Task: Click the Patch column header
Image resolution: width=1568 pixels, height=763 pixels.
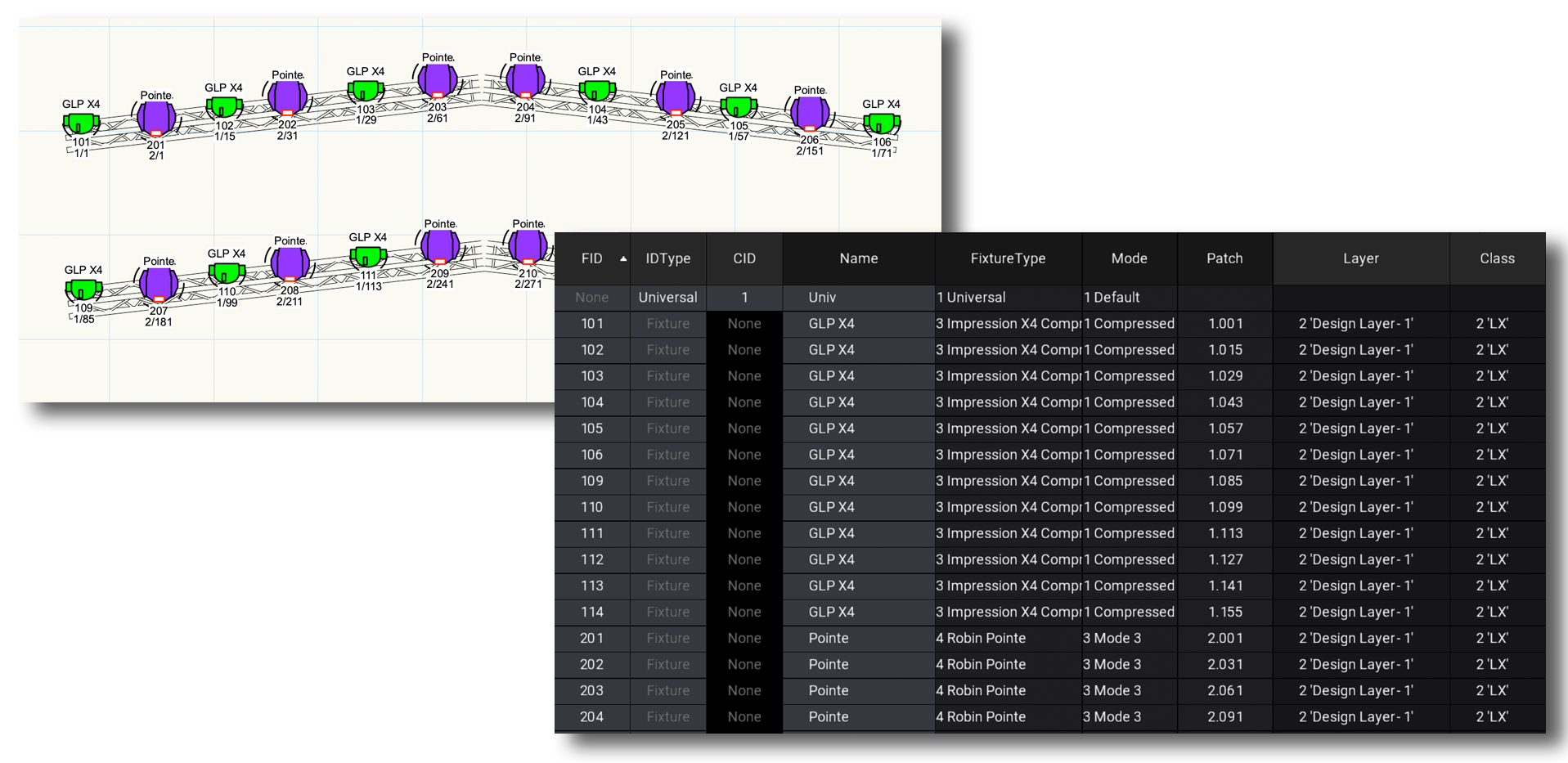Action: (x=1225, y=258)
